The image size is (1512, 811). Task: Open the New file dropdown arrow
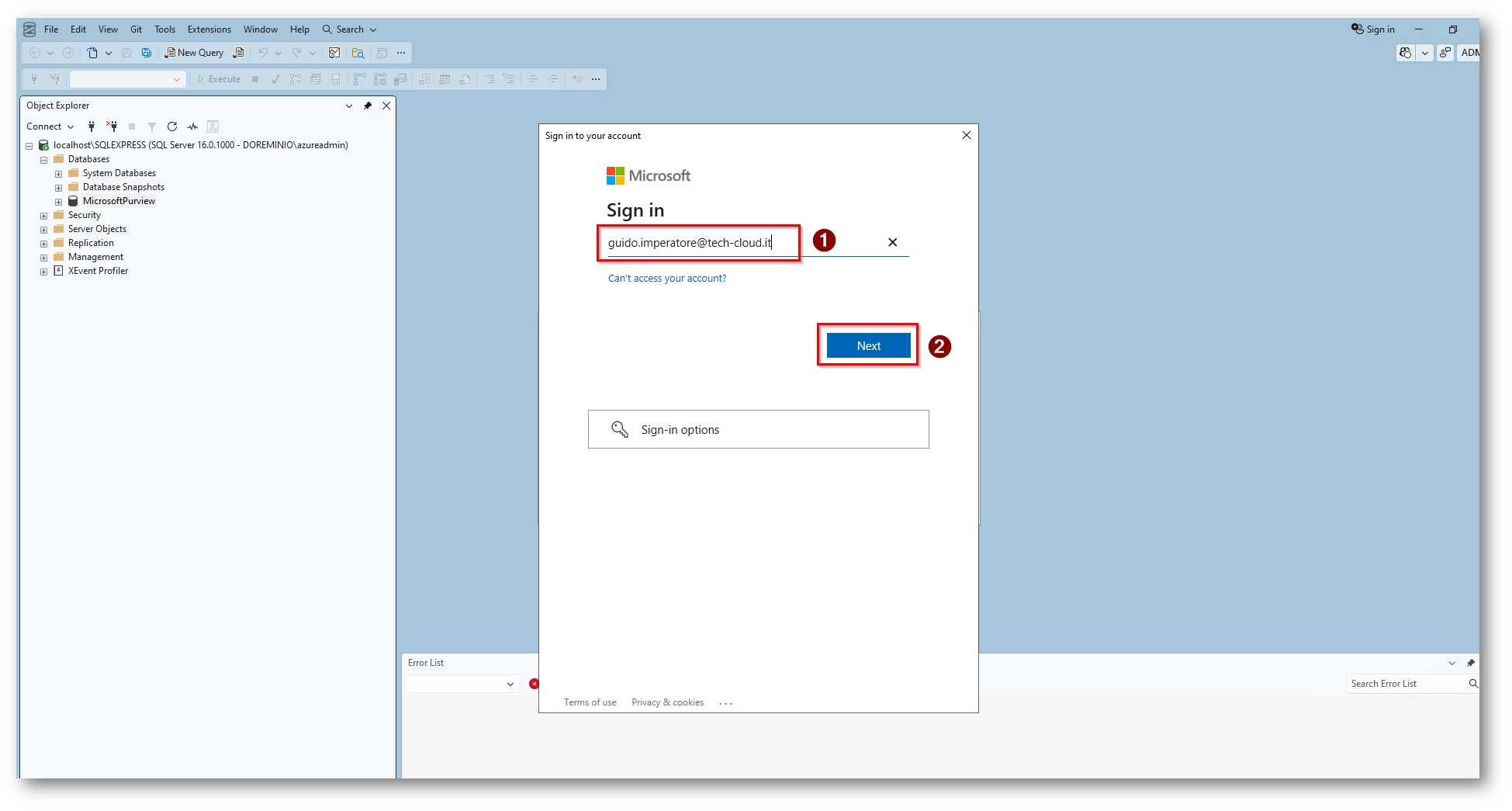click(x=109, y=53)
